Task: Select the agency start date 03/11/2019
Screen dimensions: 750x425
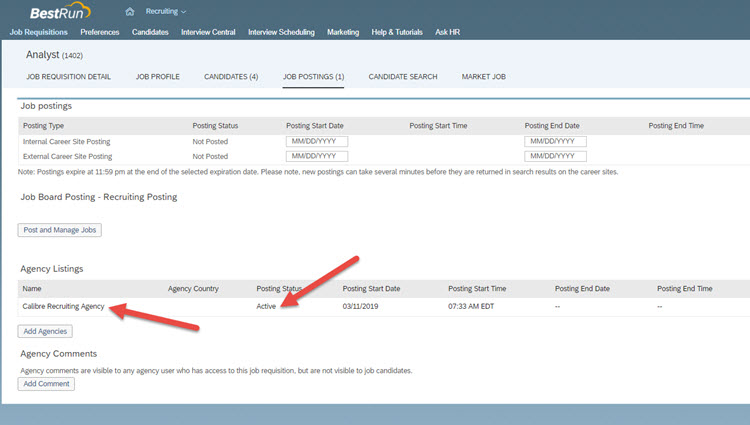Action: pyautogui.click(x=360, y=306)
